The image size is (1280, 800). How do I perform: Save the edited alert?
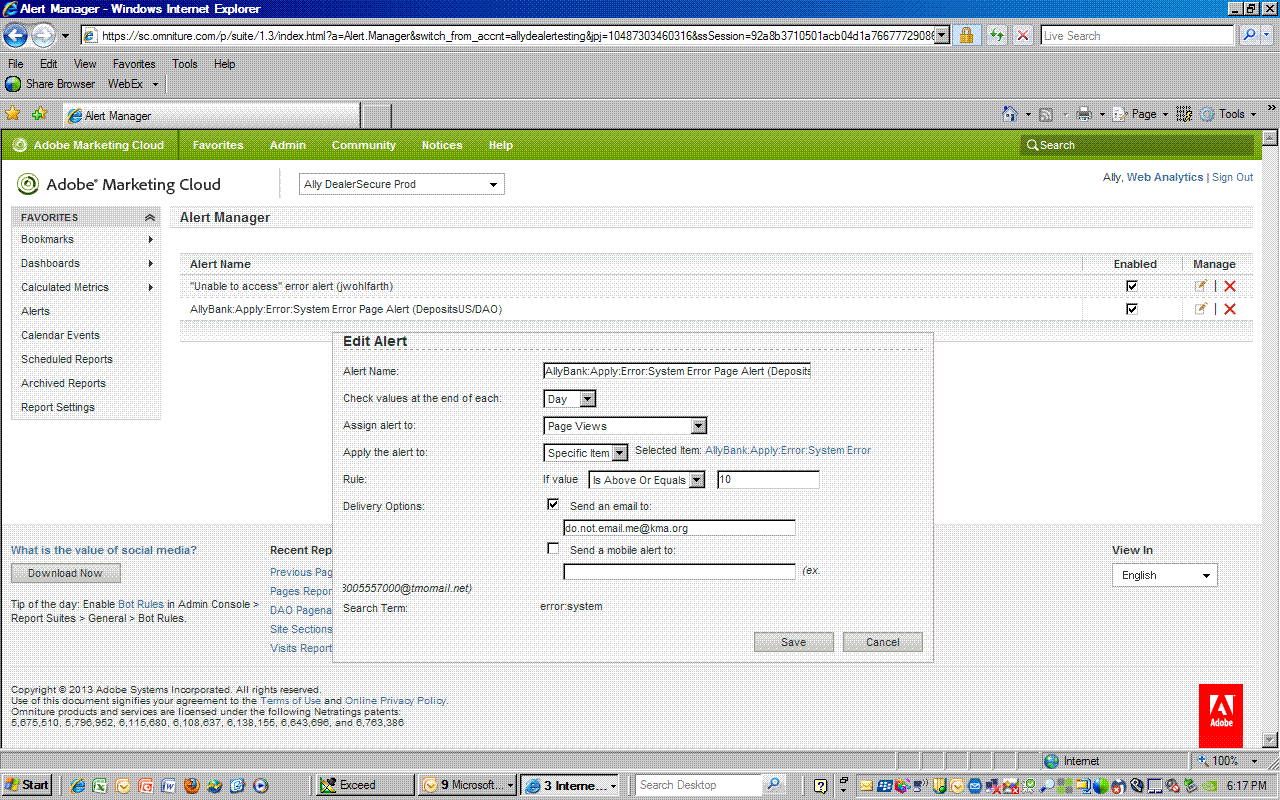tap(794, 642)
